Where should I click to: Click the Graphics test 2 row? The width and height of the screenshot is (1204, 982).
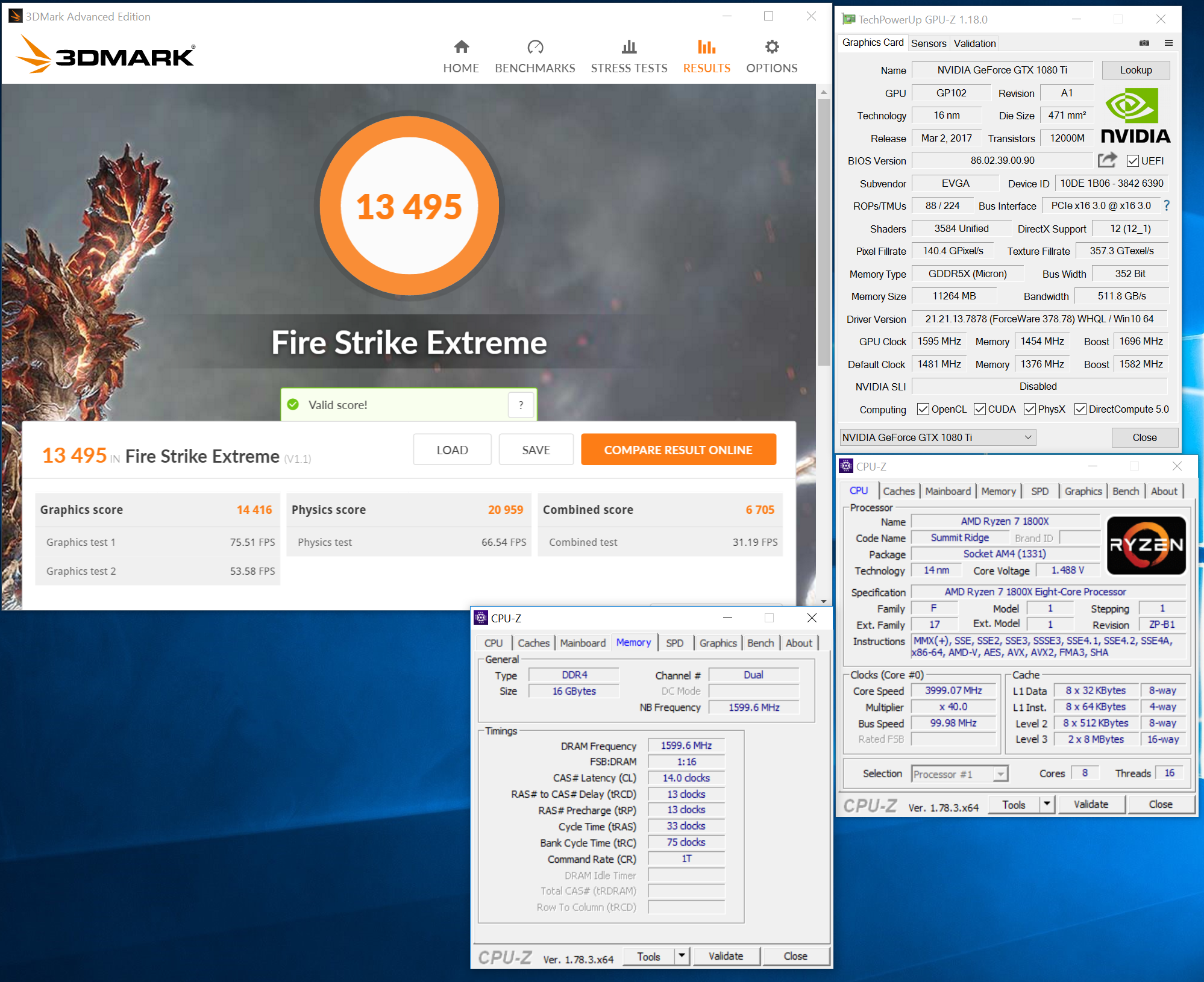(157, 571)
